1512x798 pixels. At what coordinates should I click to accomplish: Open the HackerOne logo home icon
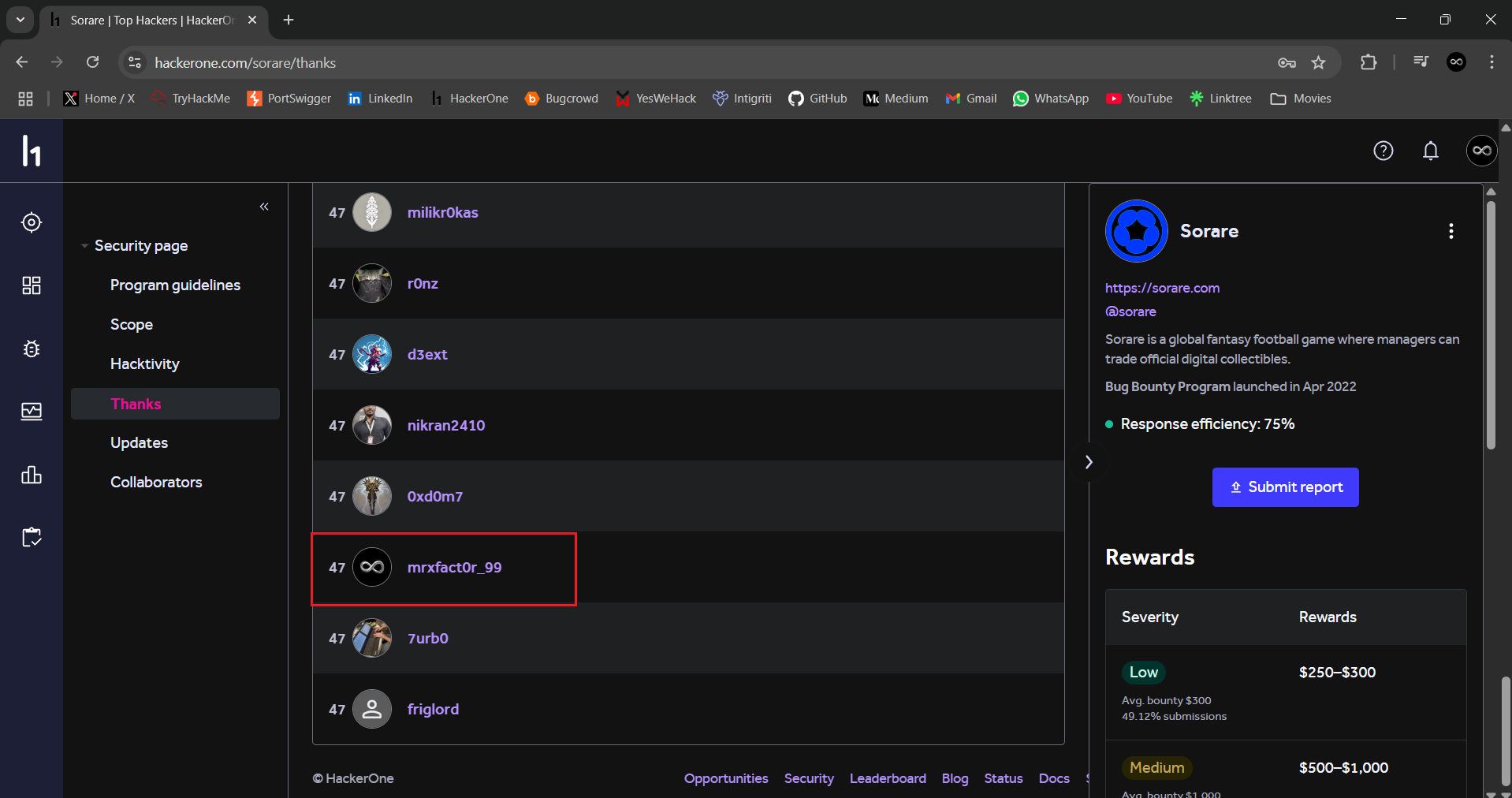click(32, 151)
